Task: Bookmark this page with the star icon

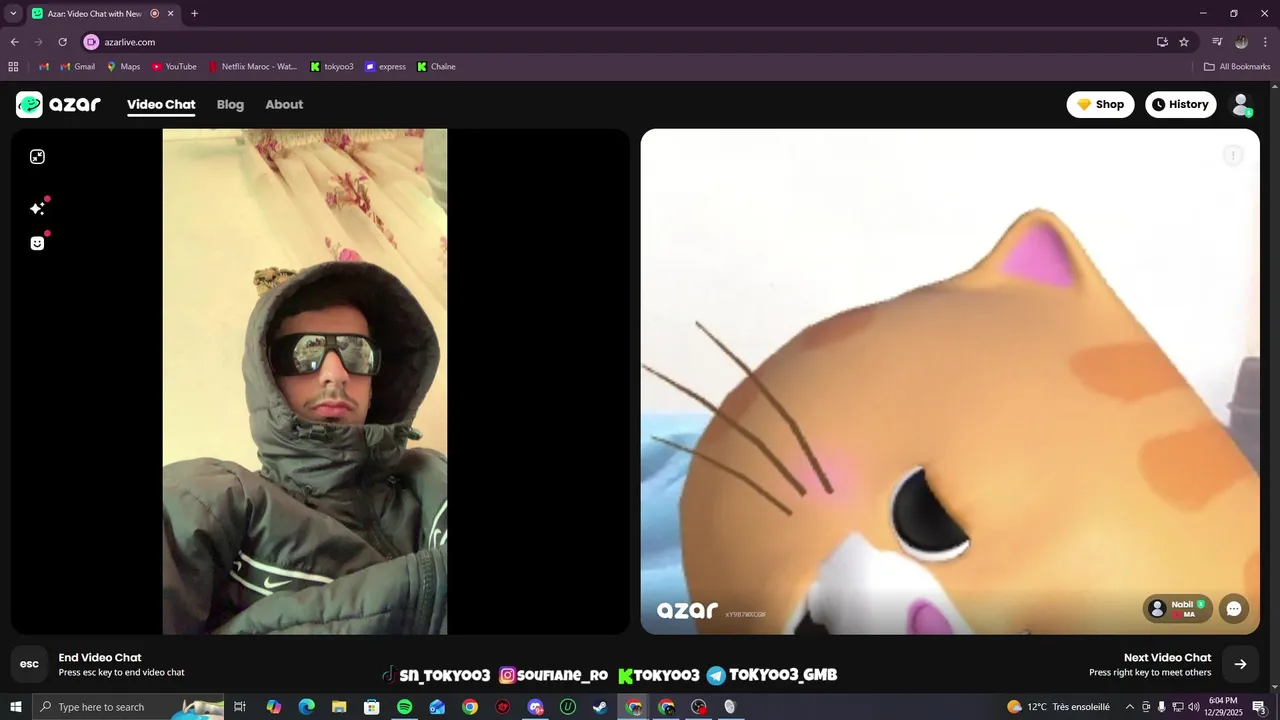Action: (x=1184, y=42)
